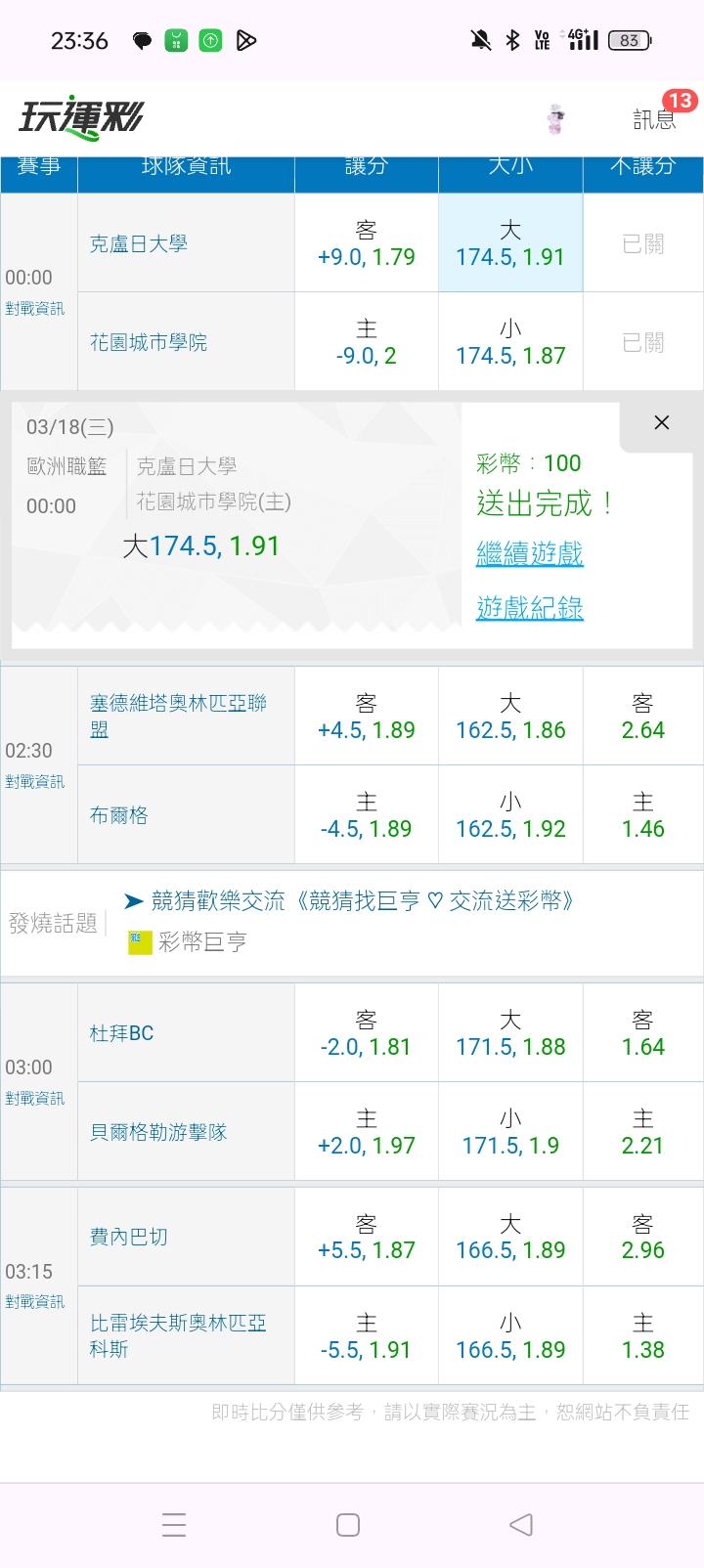
Task: Tap the arrow icon beside 競猜歡樂交流
Action: coord(134,900)
